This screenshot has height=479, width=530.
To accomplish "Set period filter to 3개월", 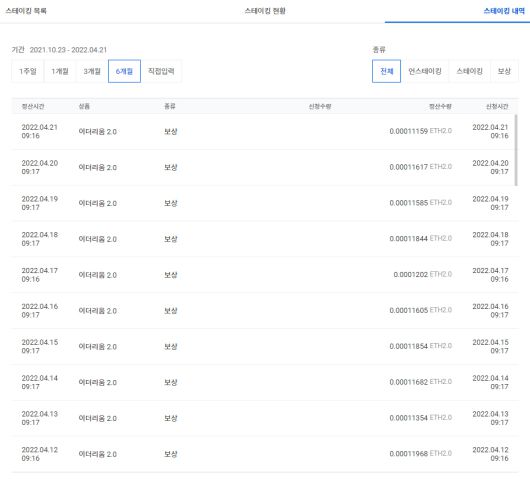I will click(x=92, y=71).
